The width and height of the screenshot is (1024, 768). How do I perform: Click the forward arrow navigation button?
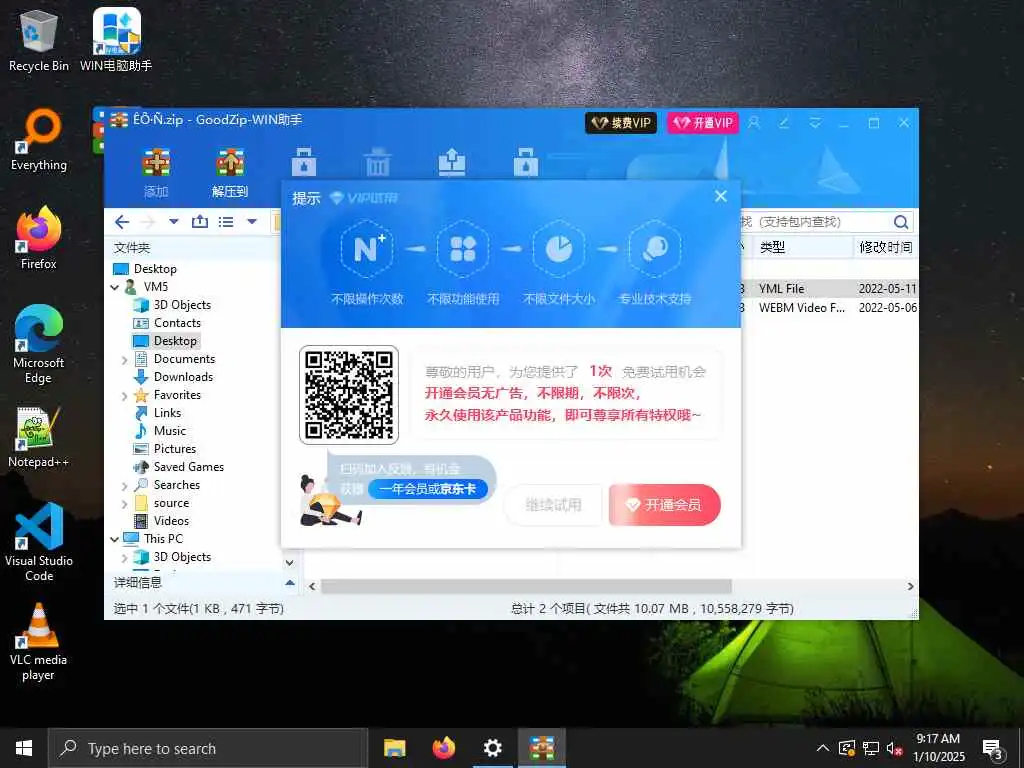point(148,222)
